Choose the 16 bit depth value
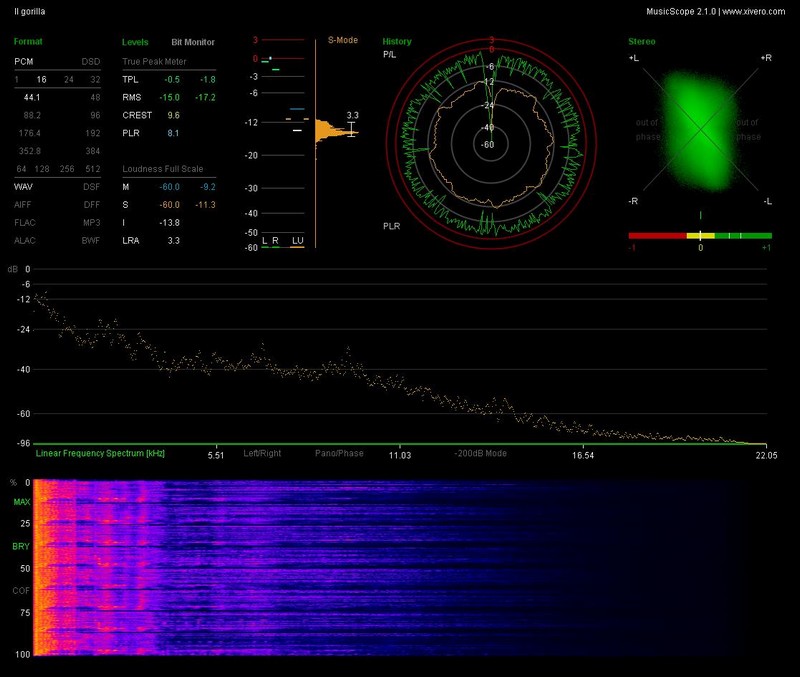The image size is (800, 677). click(x=41, y=80)
